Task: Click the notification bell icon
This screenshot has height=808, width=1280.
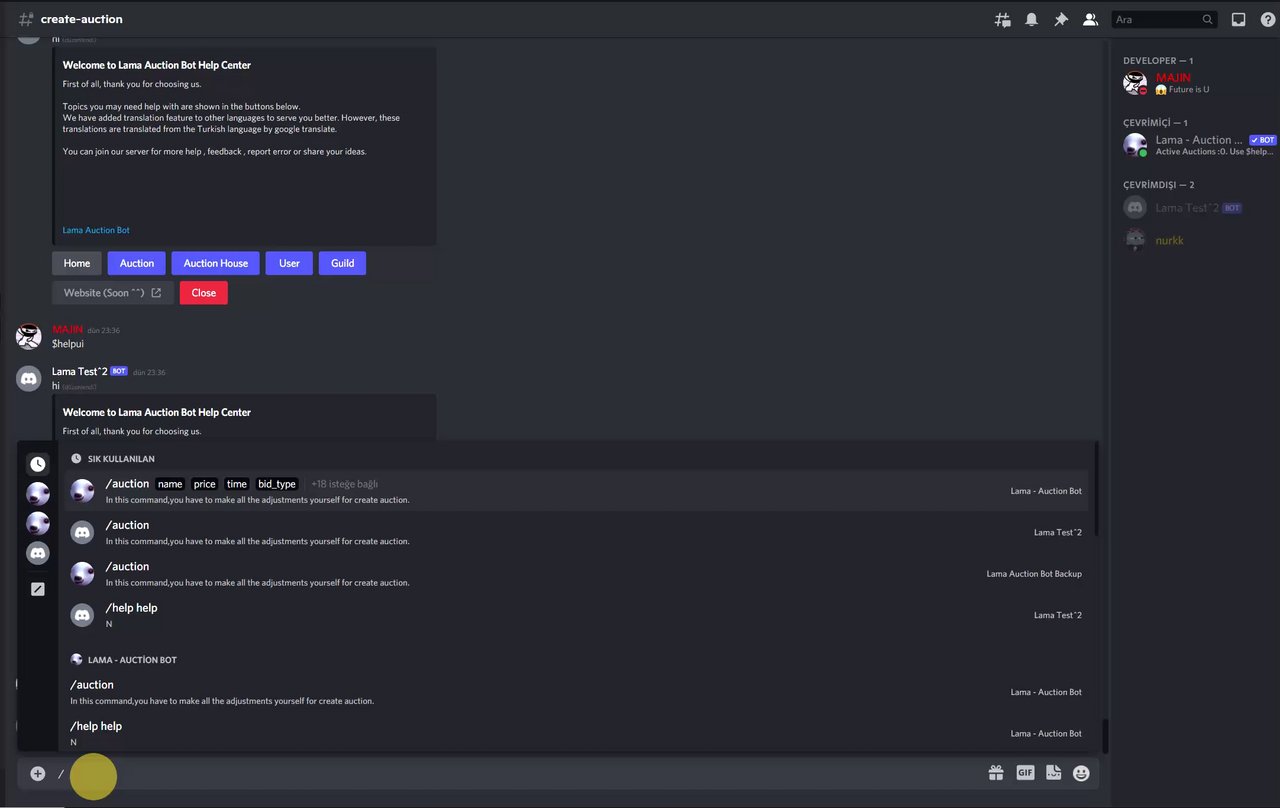Action: tap(1031, 19)
